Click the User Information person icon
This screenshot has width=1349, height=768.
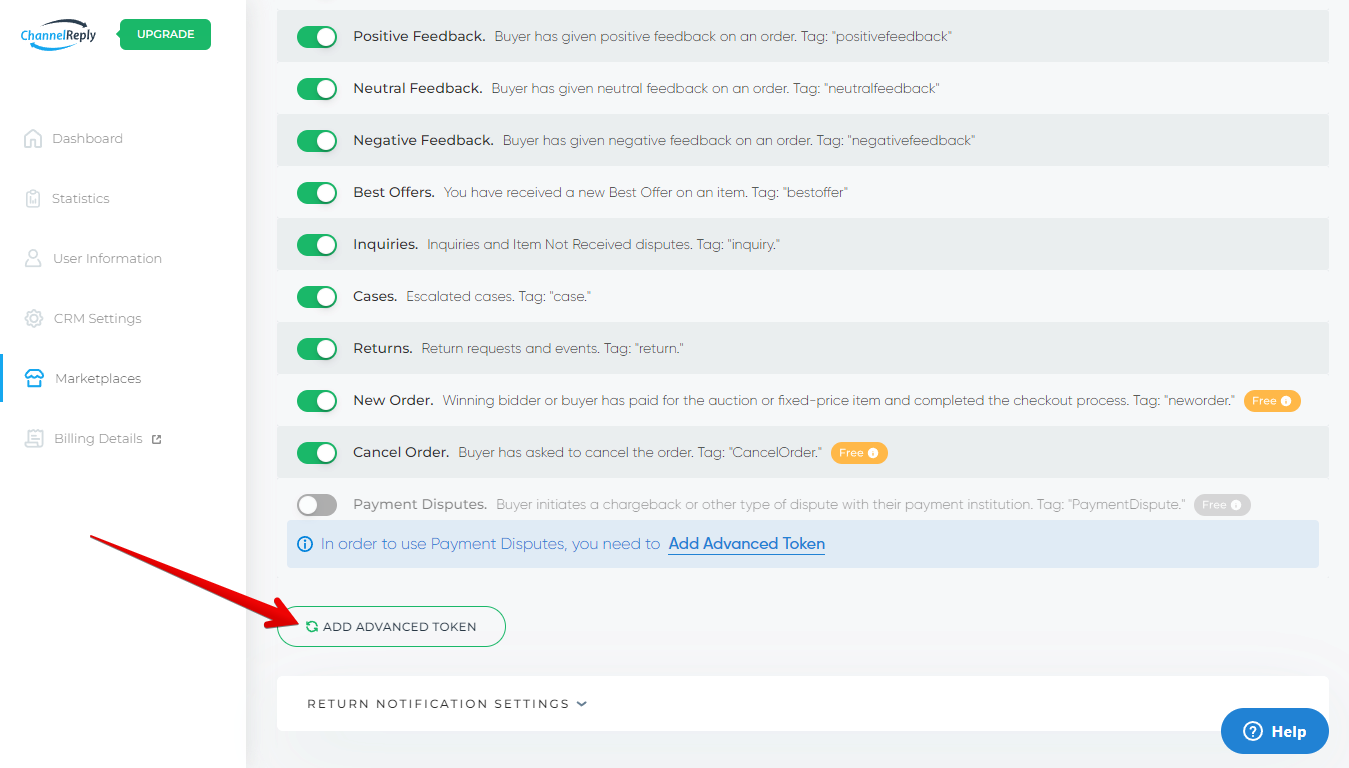tap(33, 258)
